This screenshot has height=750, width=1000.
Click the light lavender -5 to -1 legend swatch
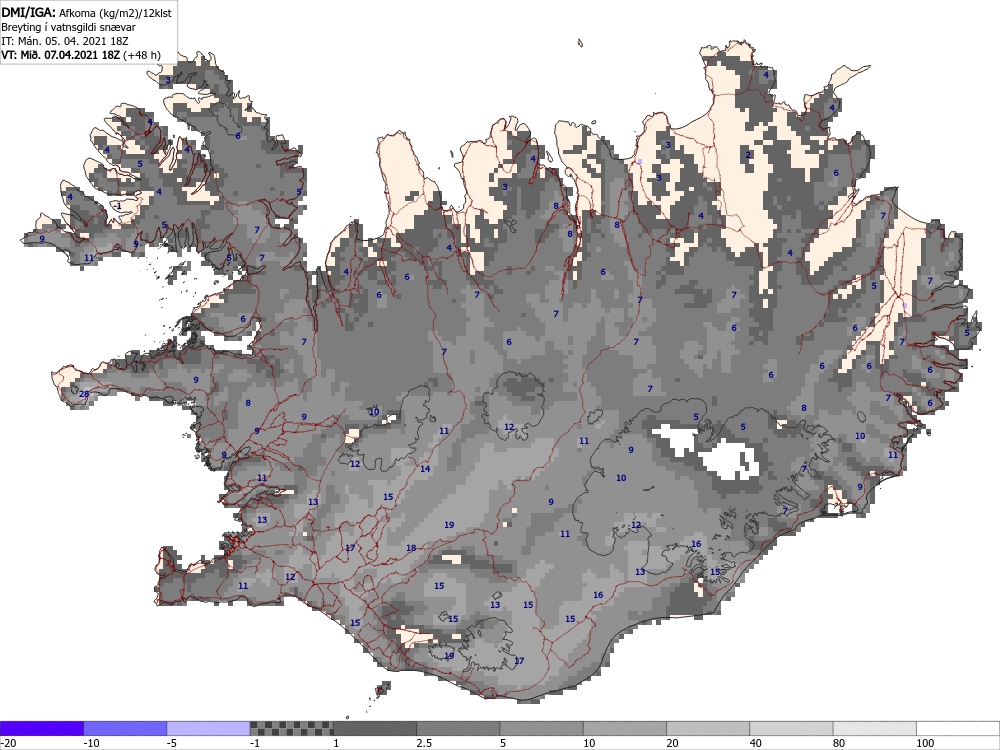point(208,728)
